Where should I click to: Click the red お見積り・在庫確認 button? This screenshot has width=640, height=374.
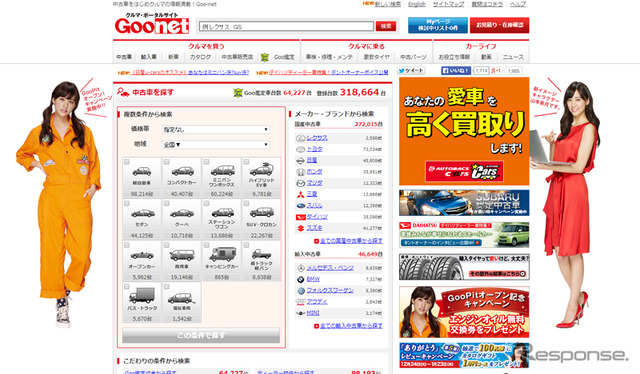tap(499, 25)
